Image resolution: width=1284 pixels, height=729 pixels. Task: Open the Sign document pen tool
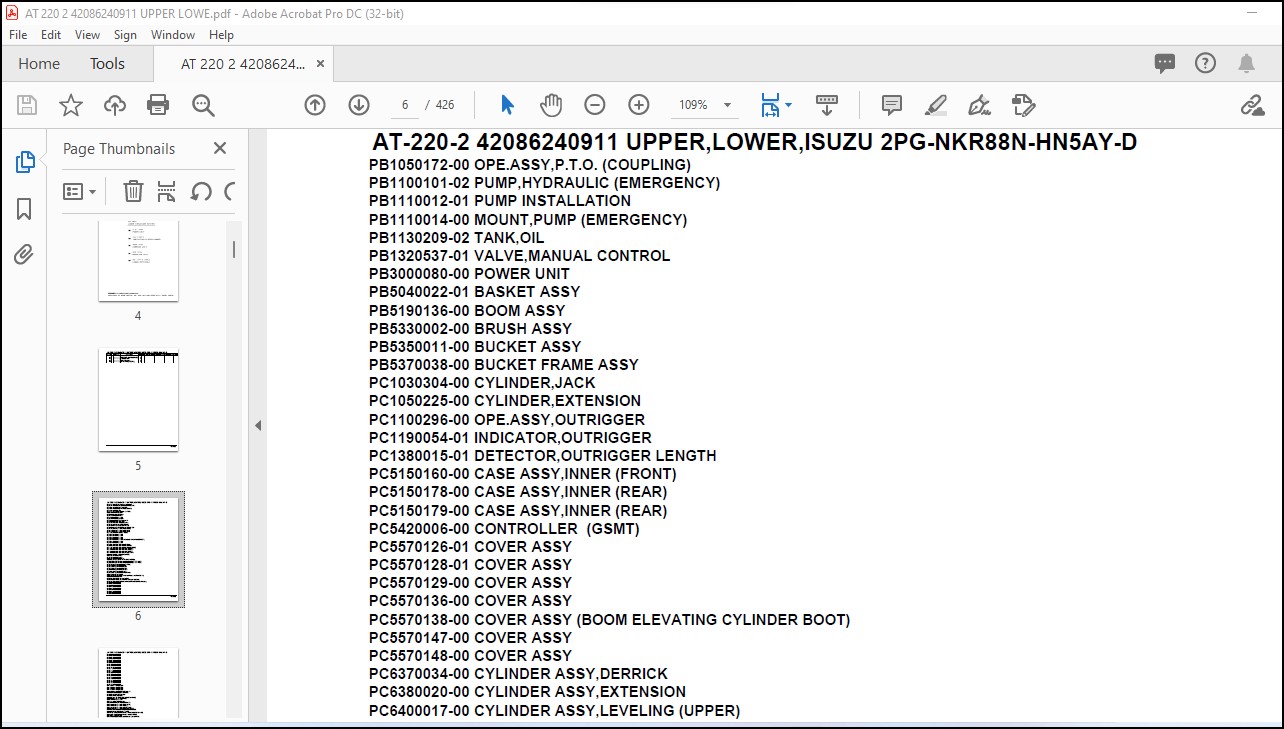[x=979, y=105]
